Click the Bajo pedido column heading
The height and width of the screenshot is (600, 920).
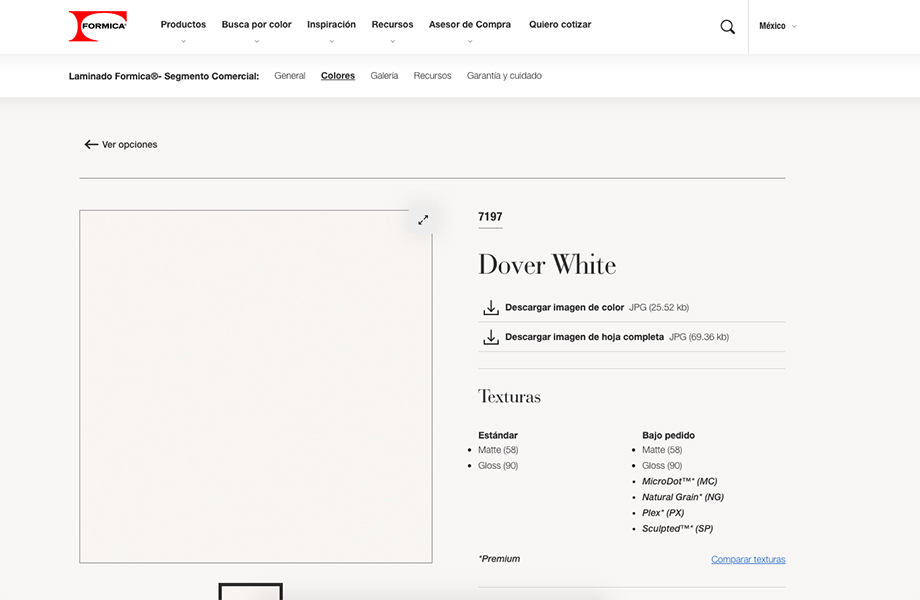tap(668, 435)
